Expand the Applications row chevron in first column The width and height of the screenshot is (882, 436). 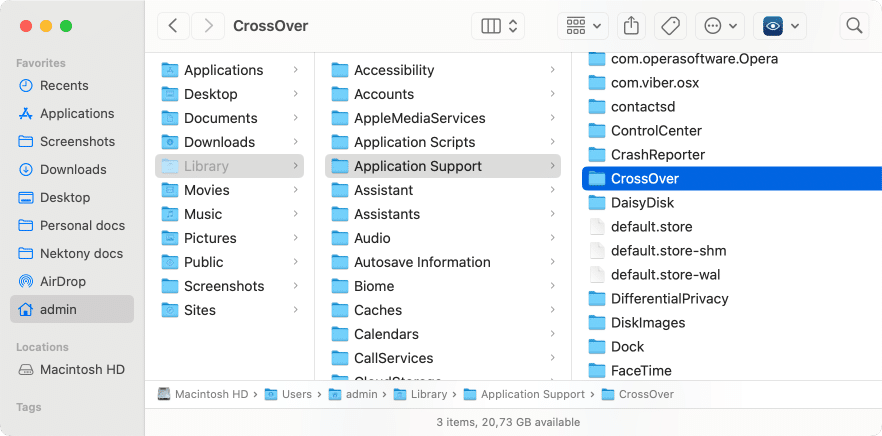(x=296, y=70)
